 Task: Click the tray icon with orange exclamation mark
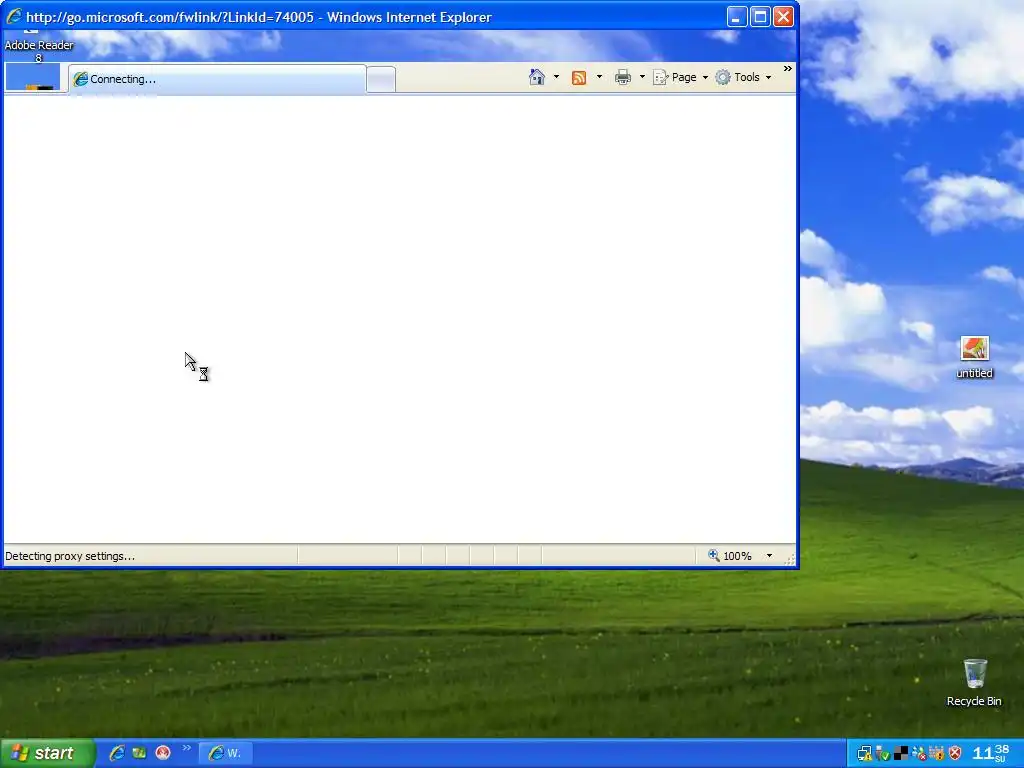tap(936, 754)
